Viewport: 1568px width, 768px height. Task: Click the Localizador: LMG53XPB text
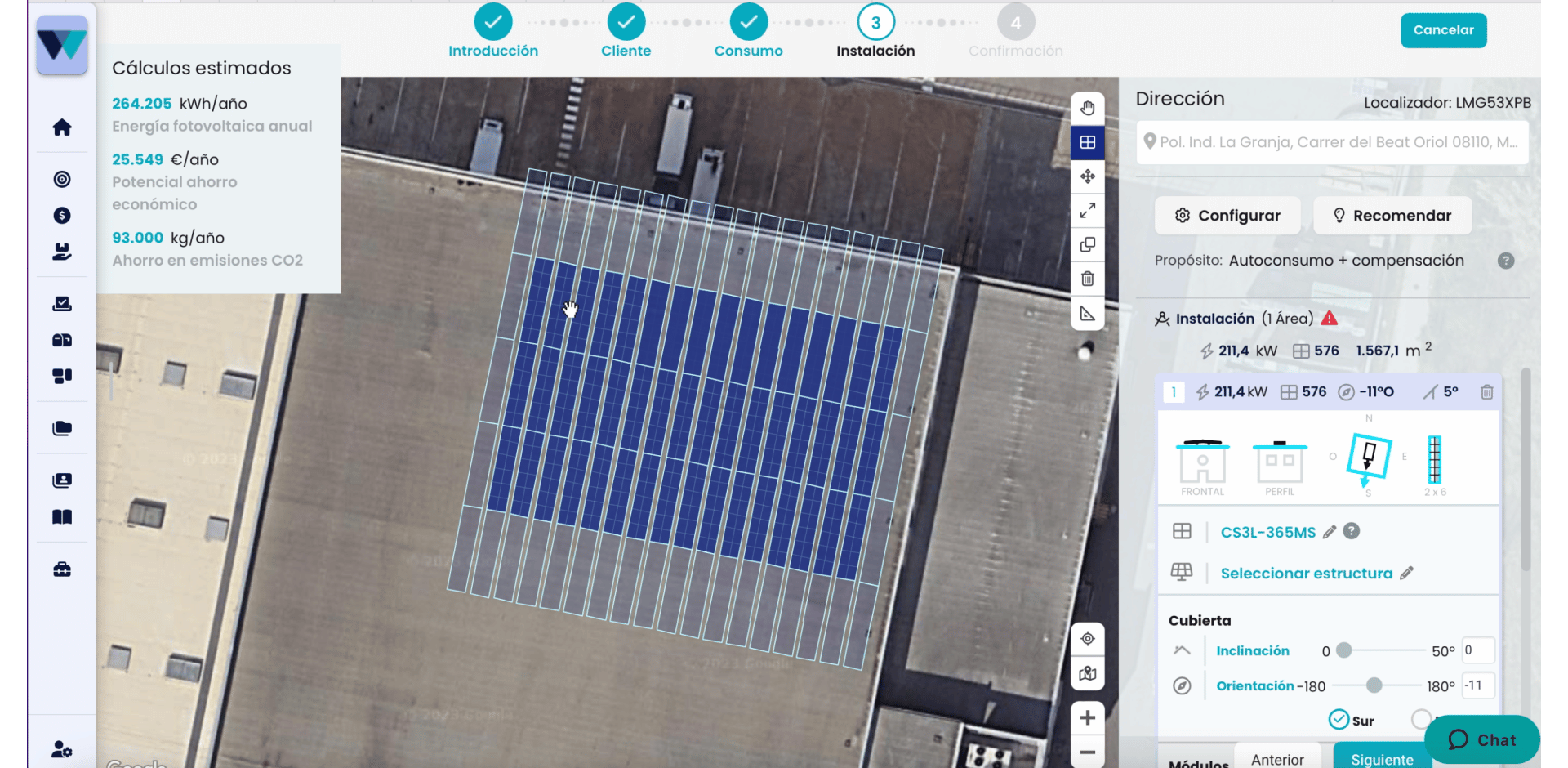point(1447,103)
